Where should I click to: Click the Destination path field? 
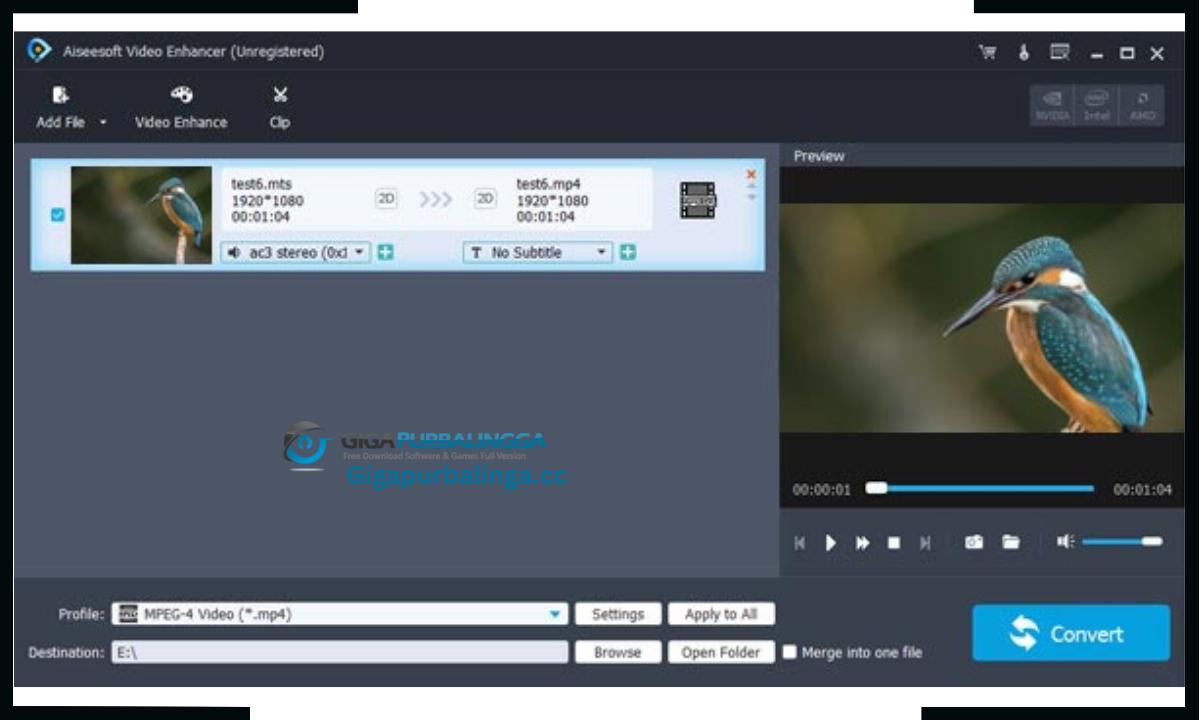[x=340, y=652]
